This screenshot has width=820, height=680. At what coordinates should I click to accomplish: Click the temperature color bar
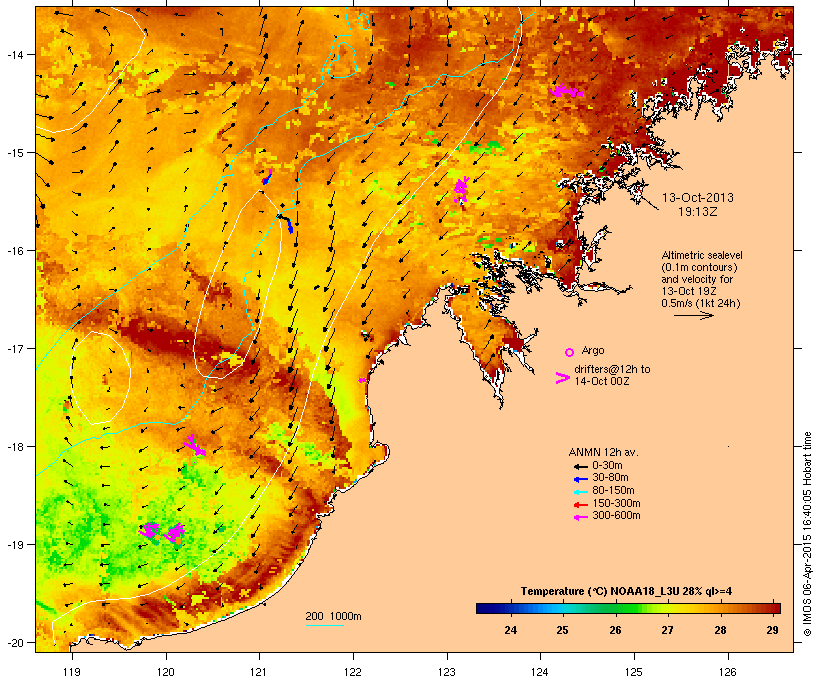pyautogui.click(x=628, y=608)
